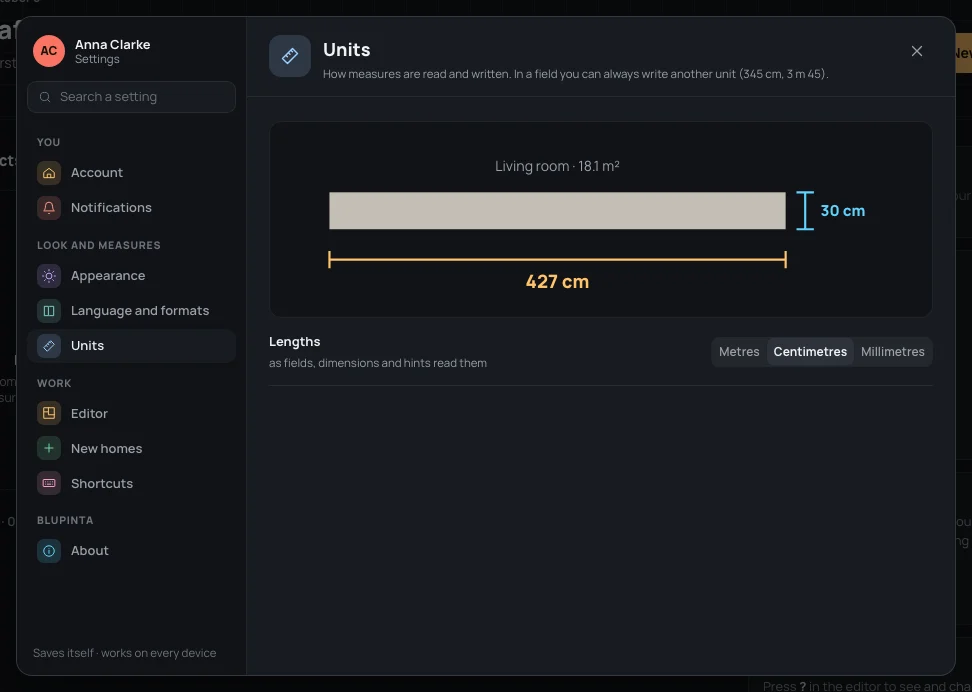Open the Appearance settings page

(131, 276)
